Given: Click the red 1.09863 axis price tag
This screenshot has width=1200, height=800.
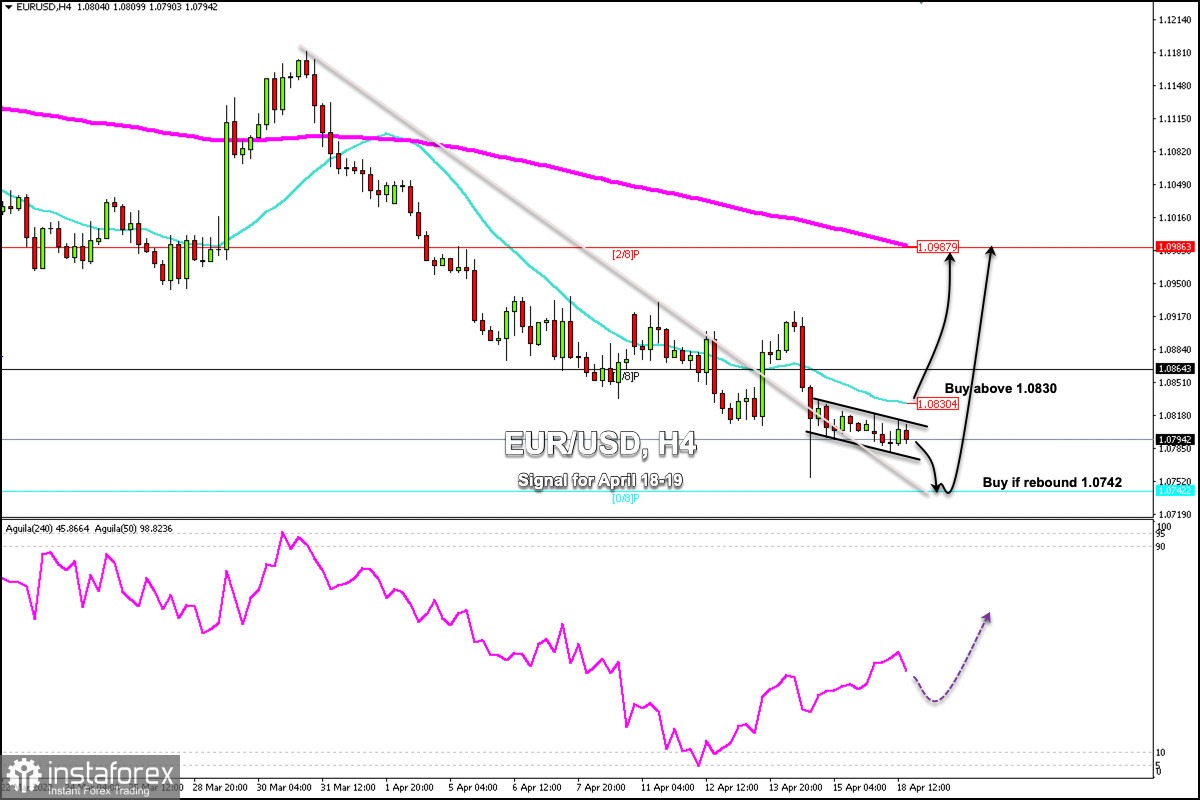Looking at the screenshot, I should [x=1176, y=246].
